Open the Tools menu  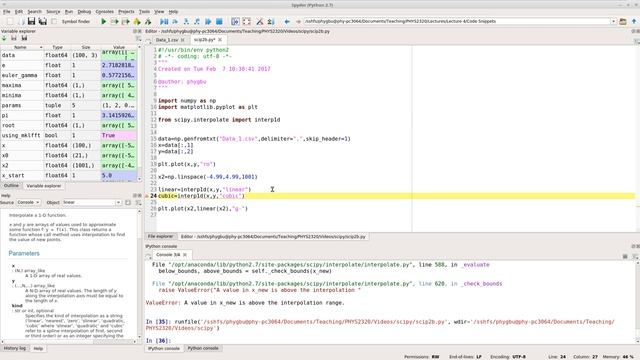[144, 11]
